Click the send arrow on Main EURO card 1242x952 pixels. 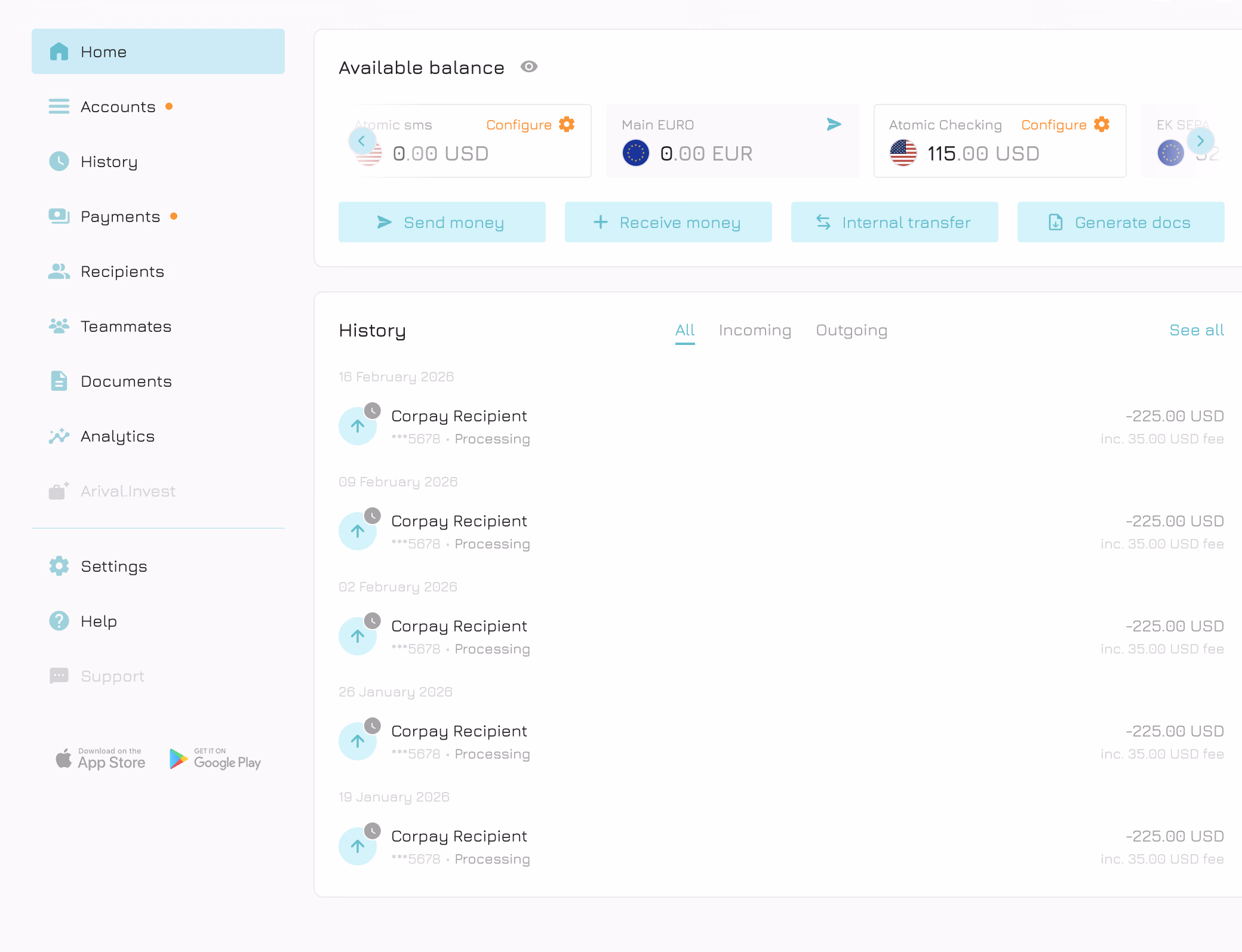(x=834, y=124)
